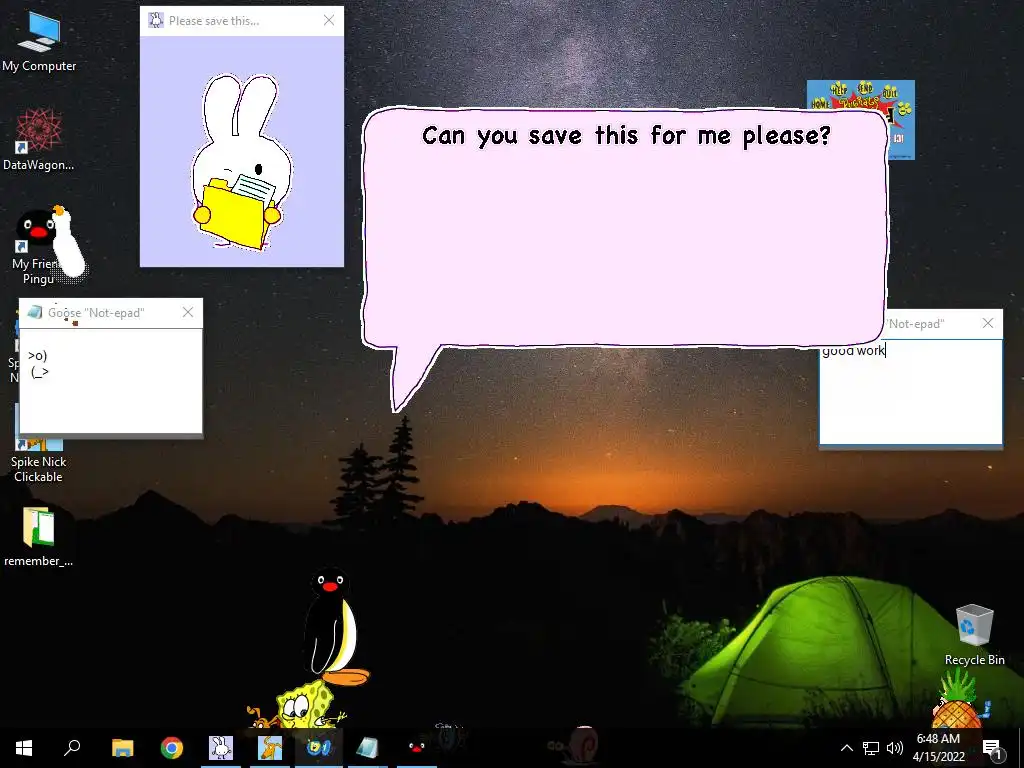
Task: Click the Windows Start button
Action: (x=24, y=748)
